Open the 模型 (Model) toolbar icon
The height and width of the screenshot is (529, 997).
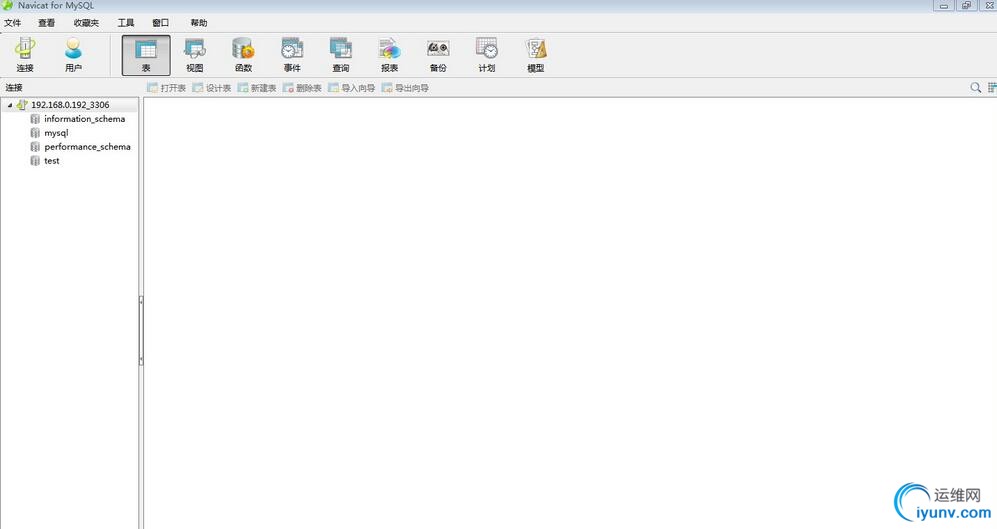coord(535,55)
